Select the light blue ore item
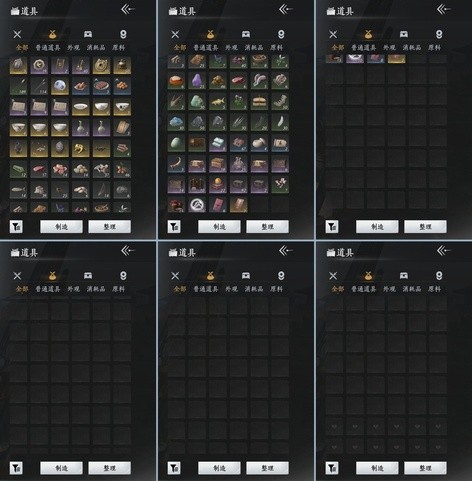 [176, 123]
